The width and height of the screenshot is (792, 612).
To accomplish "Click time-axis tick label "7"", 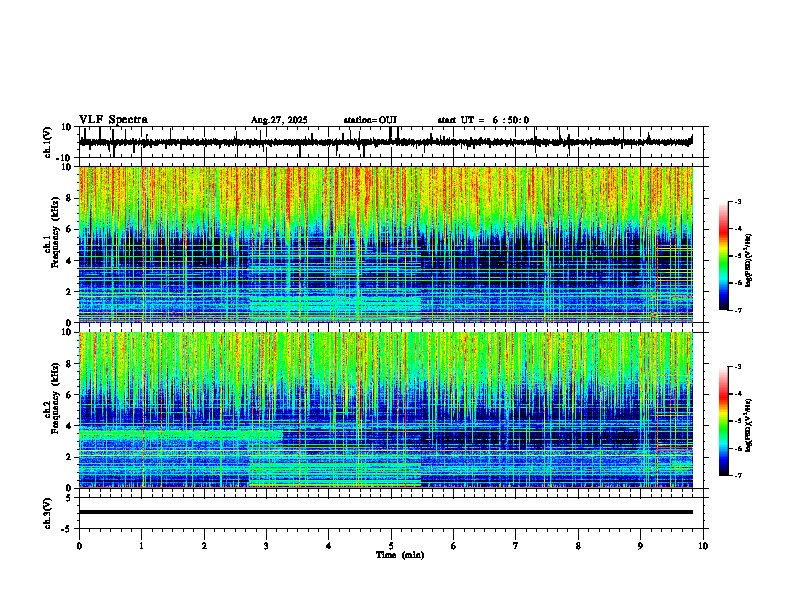I will (516, 546).
